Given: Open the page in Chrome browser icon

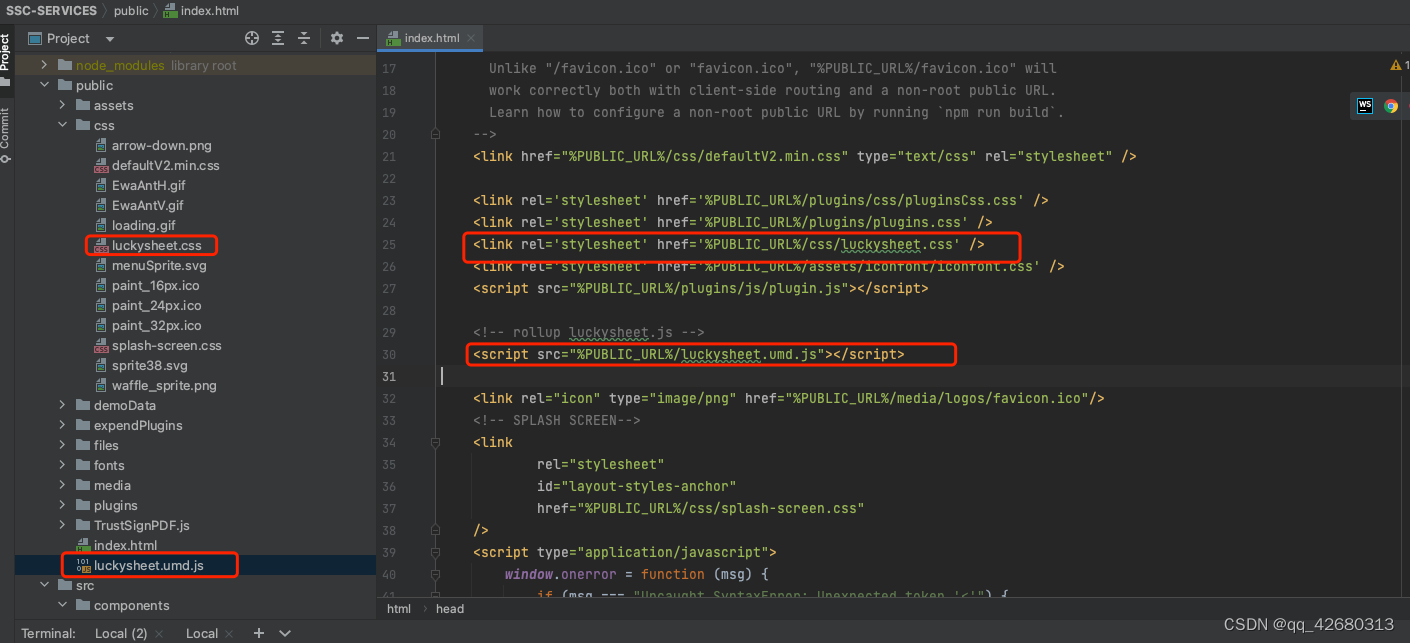Looking at the screenshot, I should [1391, 105].
